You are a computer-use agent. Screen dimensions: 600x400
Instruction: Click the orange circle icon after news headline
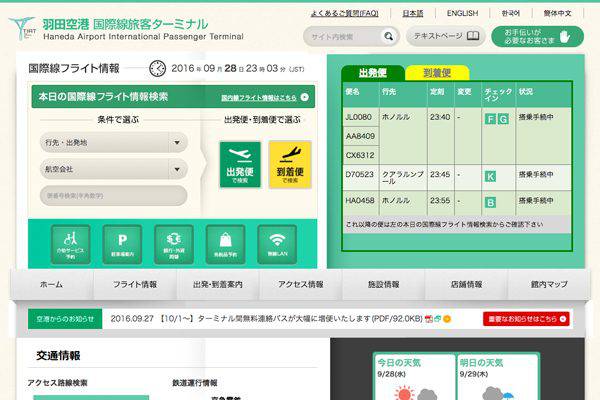tap(447, 318)
